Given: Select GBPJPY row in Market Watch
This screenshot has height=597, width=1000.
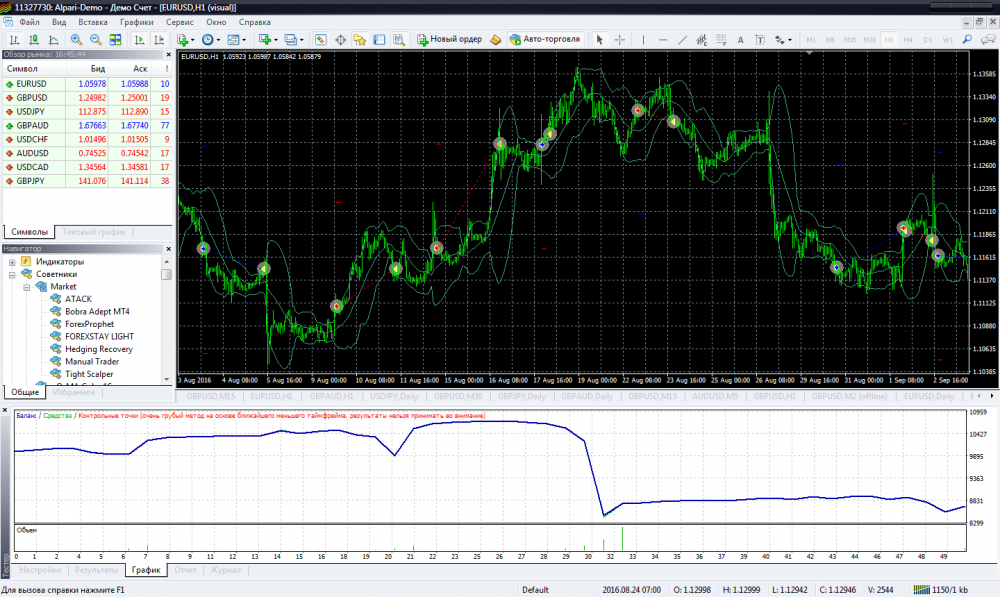Looking at the screenshot, I should click(x=87, y=181).
